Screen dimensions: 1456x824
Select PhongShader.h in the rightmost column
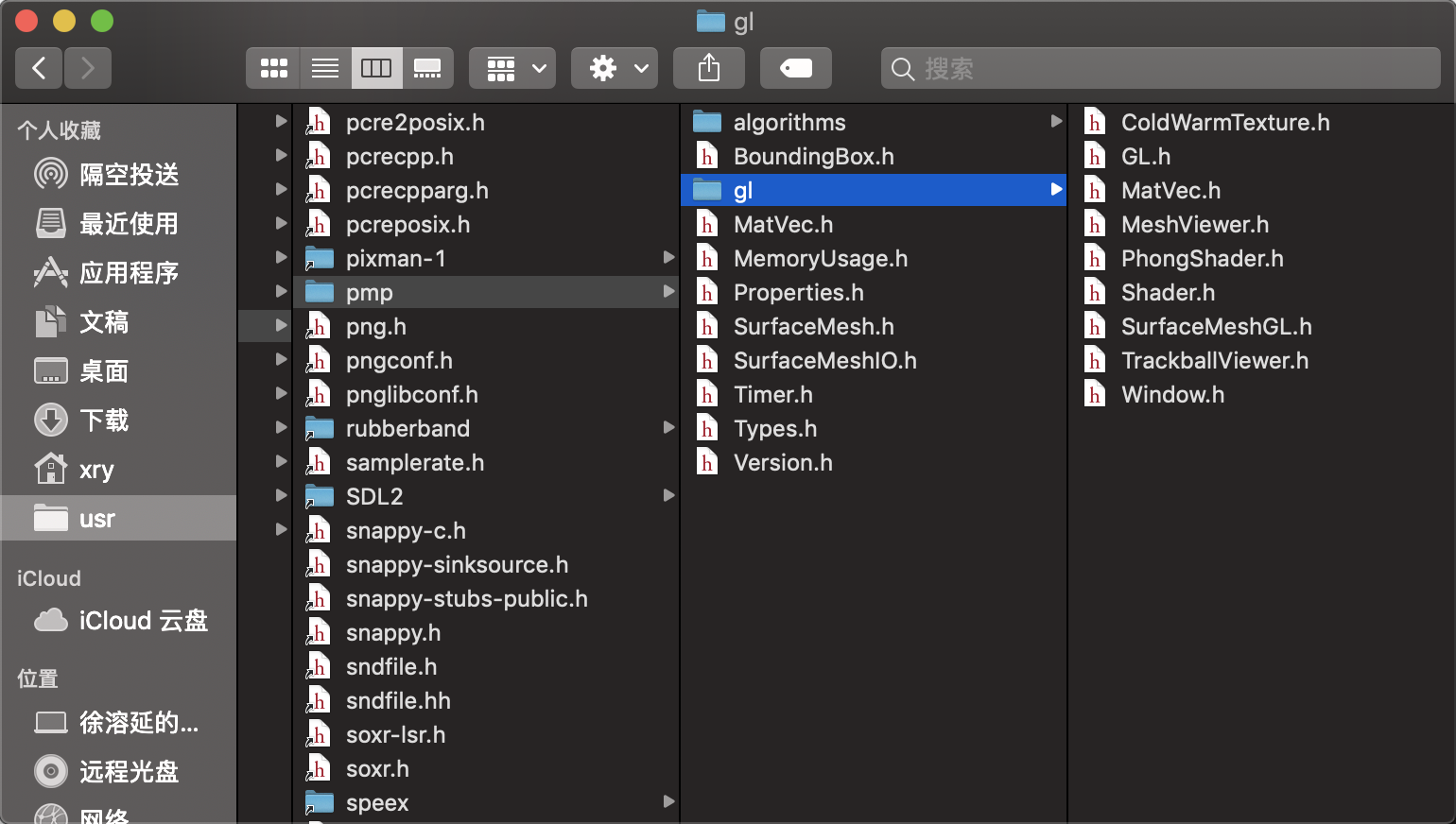click(x=1203, y=258)
